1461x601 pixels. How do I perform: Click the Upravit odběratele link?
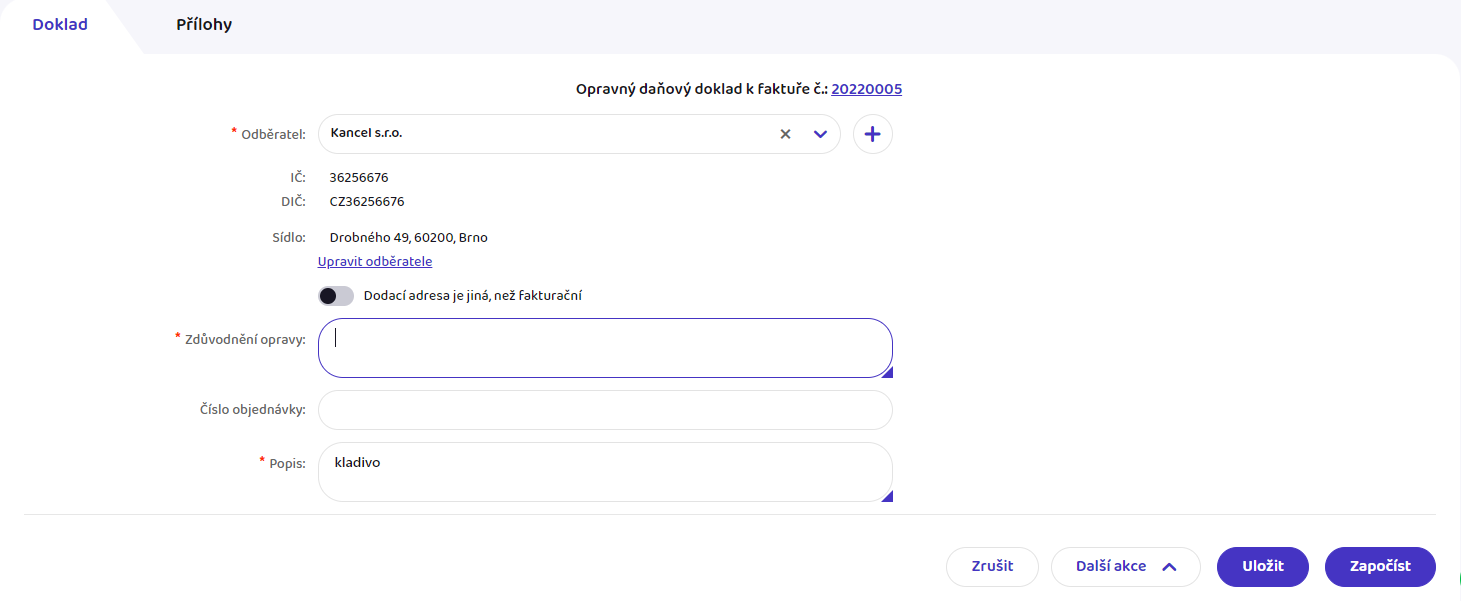point(375,261)
